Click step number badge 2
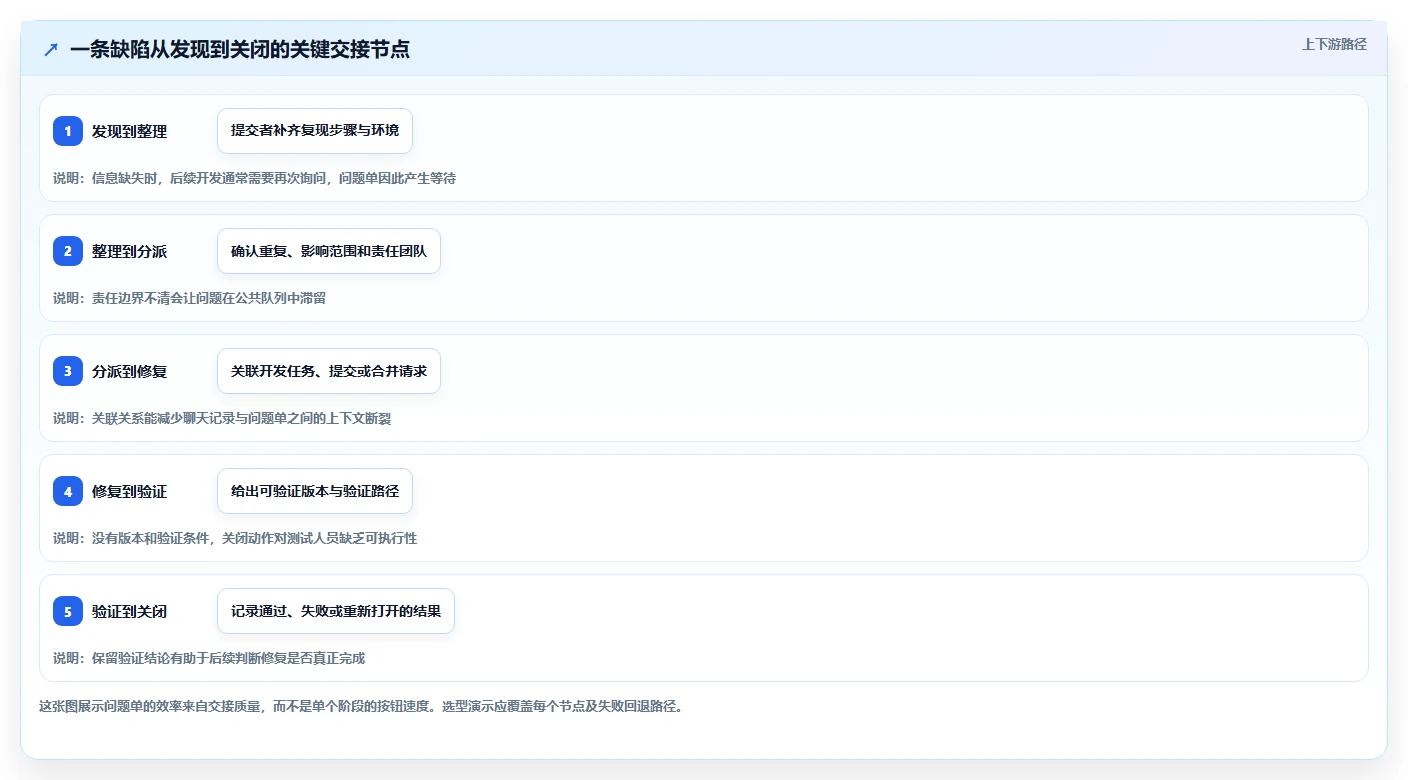The image size is (1408, 780). (68, 251)
